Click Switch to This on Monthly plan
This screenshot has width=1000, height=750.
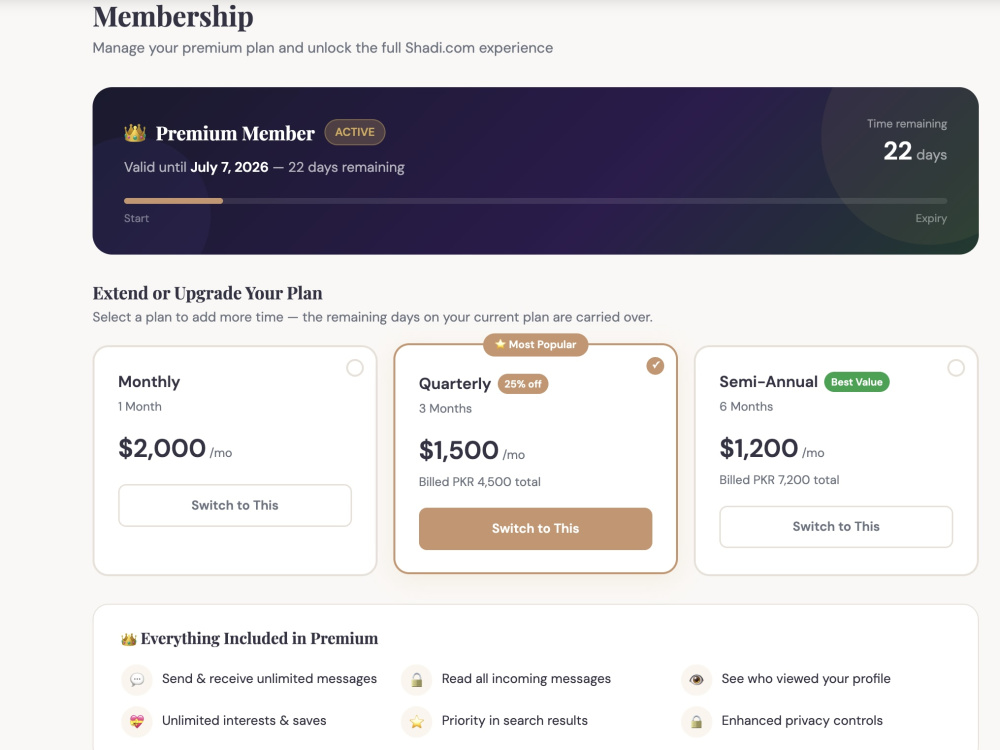235,505
